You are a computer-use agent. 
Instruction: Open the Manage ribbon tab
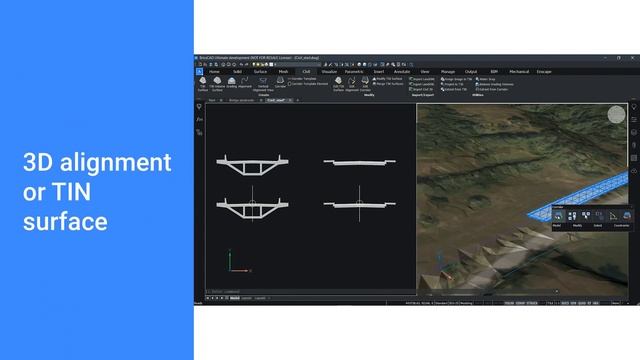click(x=448, y=71)
